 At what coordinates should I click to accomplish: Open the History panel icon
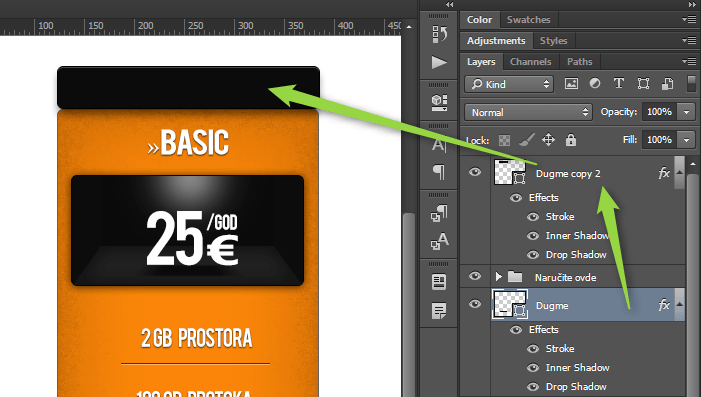[x=439, y=34]
